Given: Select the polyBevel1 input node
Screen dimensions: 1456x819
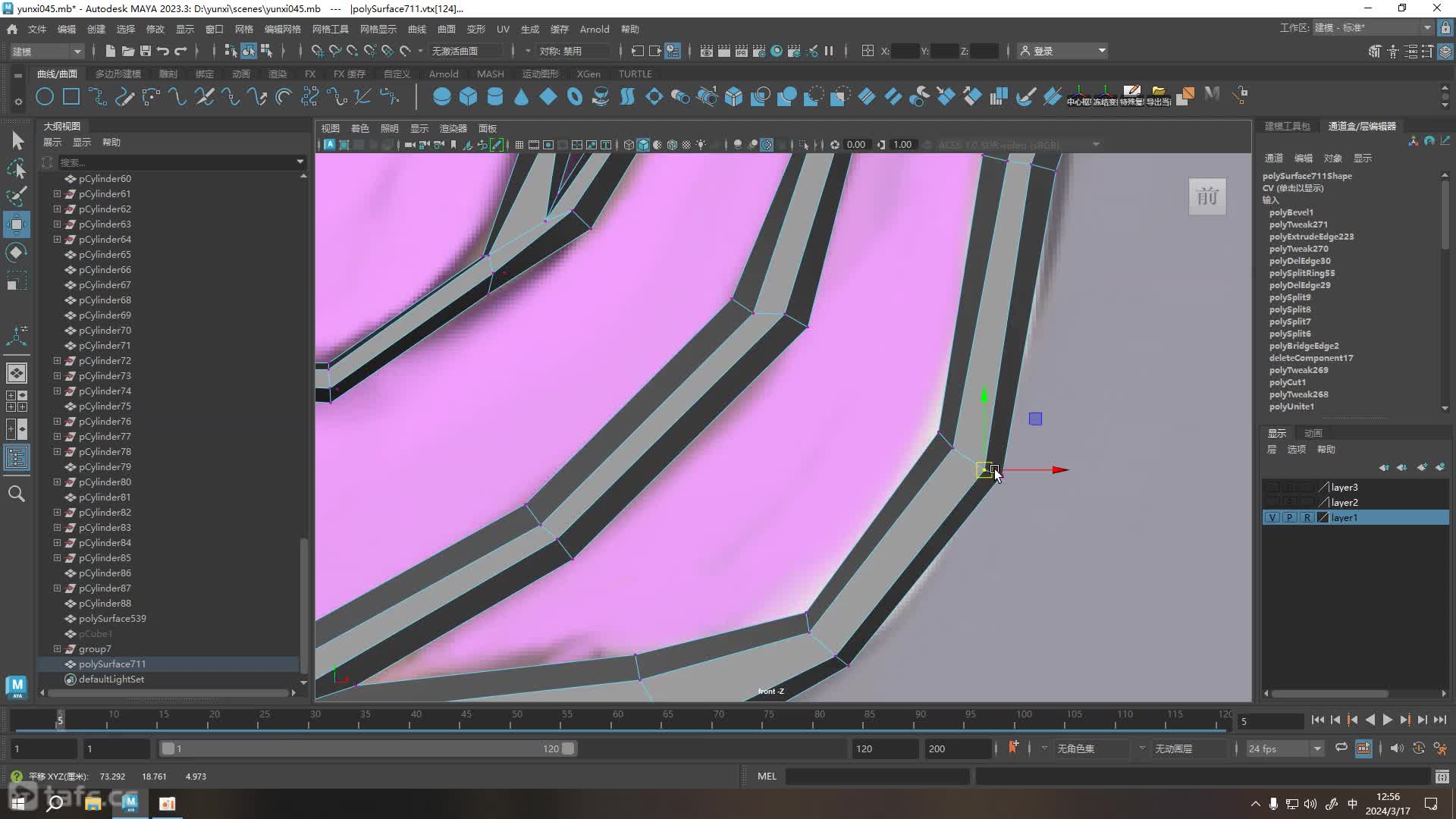Looking at the screenshot, I should point(1291,212).
